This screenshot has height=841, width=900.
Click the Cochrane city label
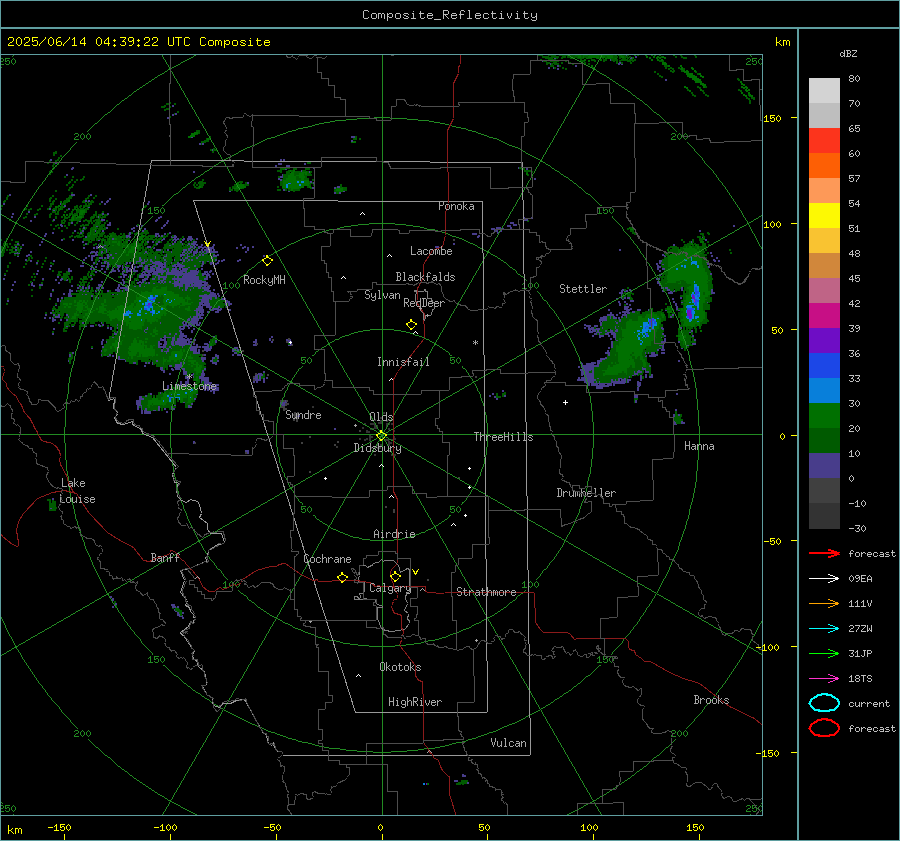tap(327, 559)
